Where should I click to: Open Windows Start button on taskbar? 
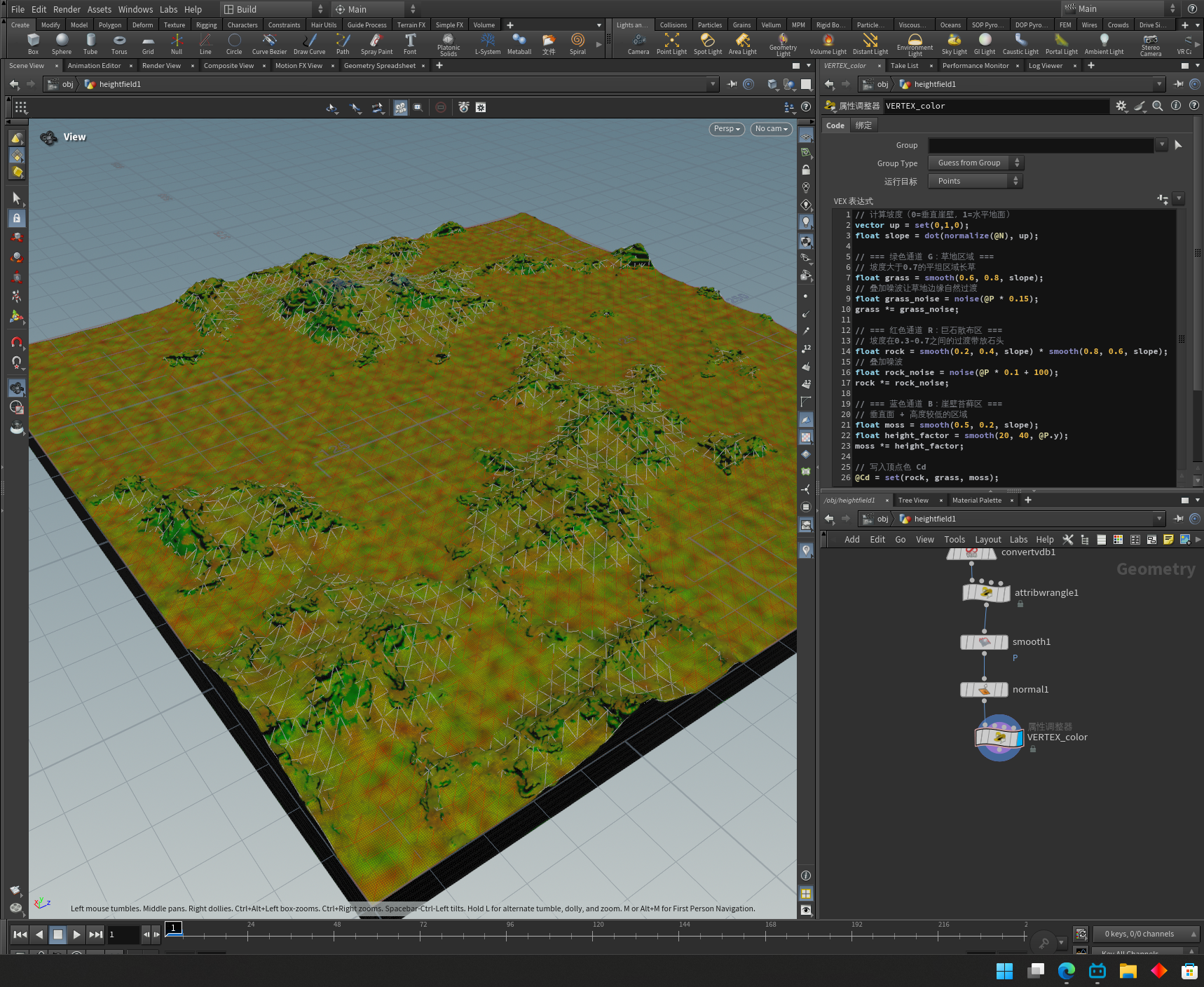[x=1004, y=971]
